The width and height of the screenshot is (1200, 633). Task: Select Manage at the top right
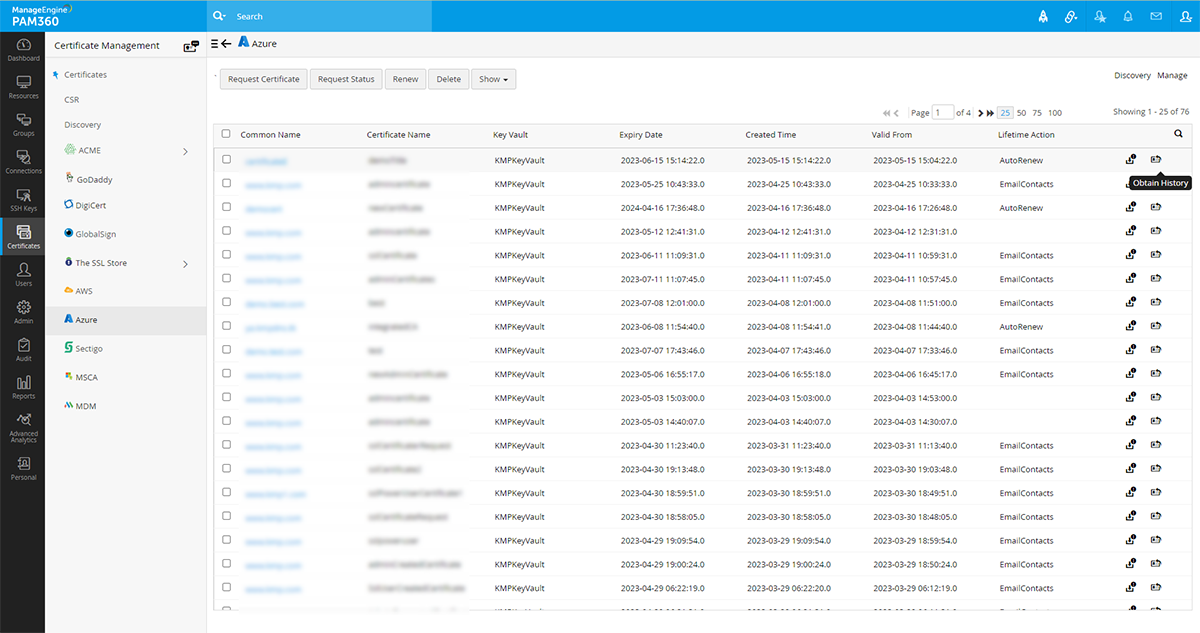(x=1172, y=74)
